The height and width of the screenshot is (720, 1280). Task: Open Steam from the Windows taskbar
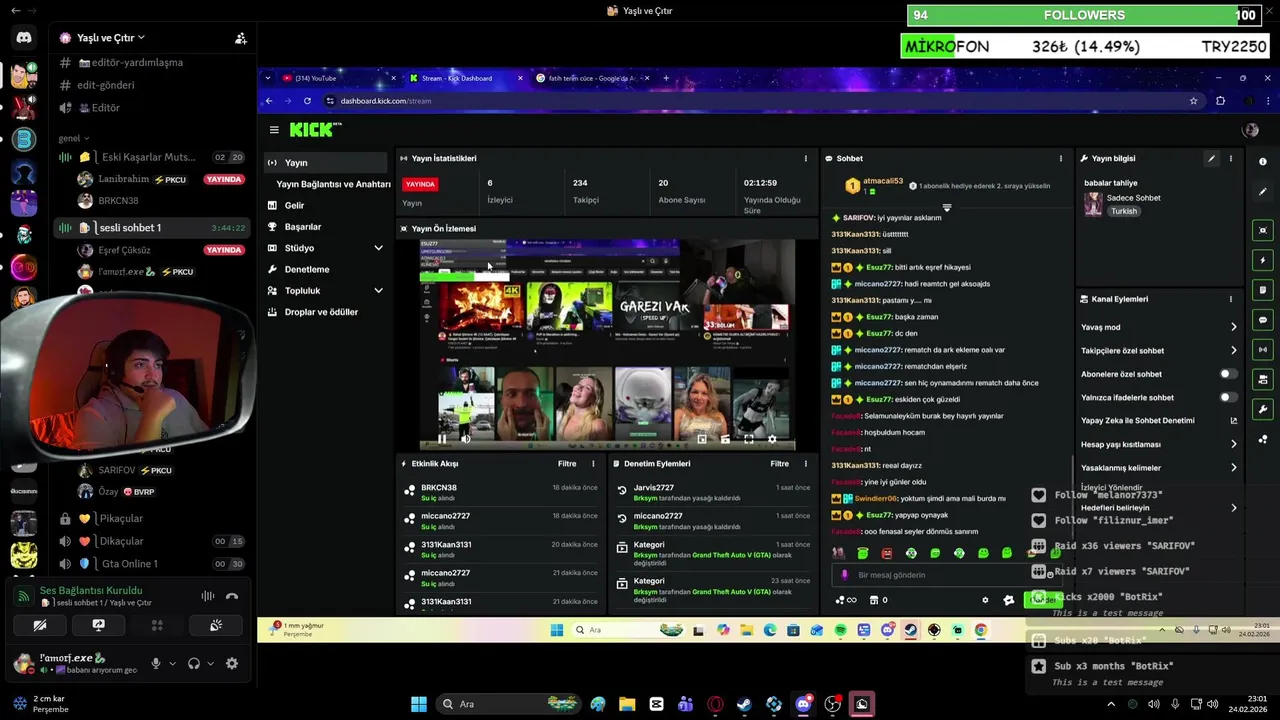pos(744,704)
